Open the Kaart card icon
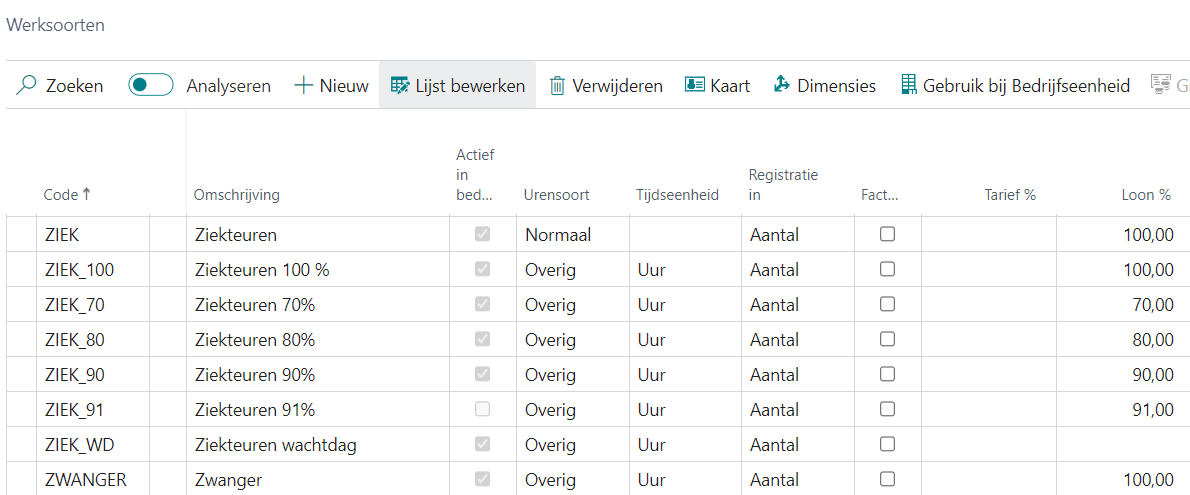 point(695,86)
